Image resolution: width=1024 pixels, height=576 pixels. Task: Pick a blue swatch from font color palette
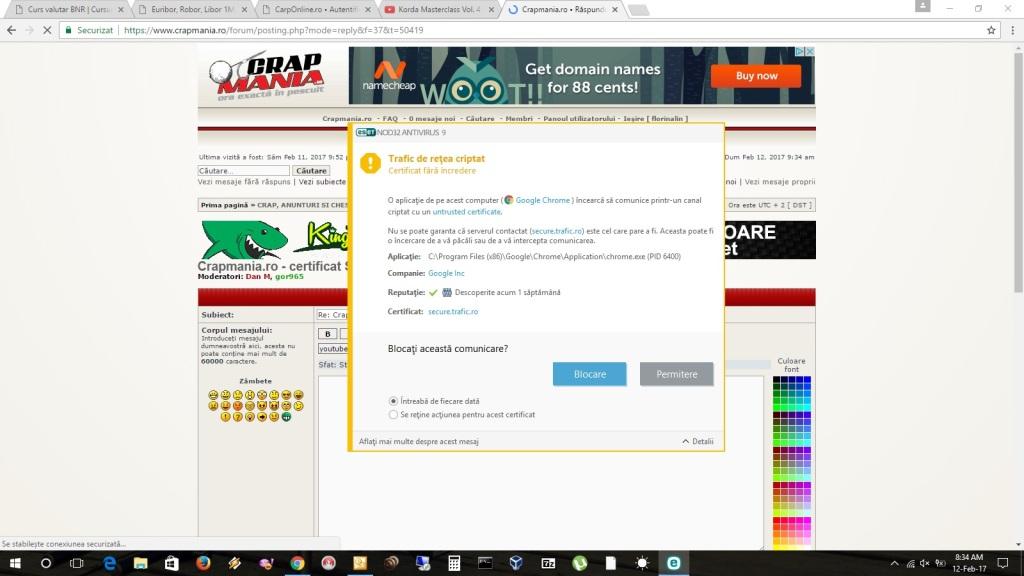tap(807, 381)
